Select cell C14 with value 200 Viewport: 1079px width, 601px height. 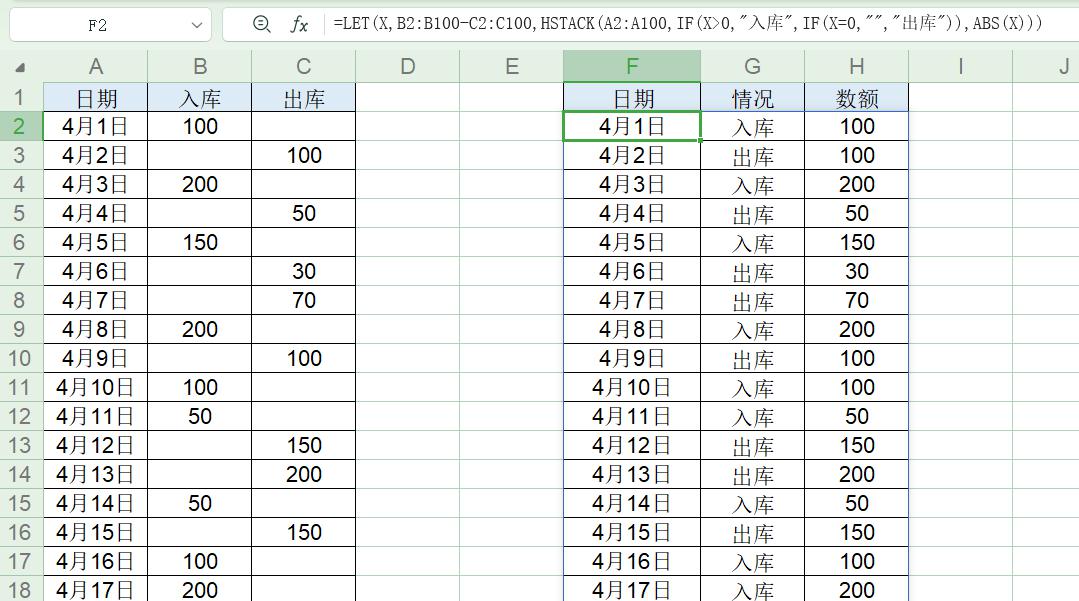[x=303, y=474]
